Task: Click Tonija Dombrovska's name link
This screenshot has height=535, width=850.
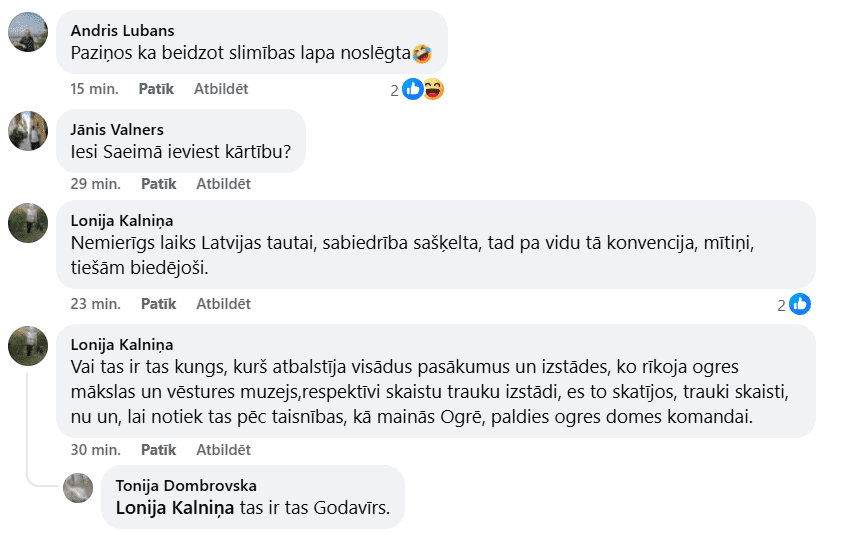Action: click(x=186, y=486)
